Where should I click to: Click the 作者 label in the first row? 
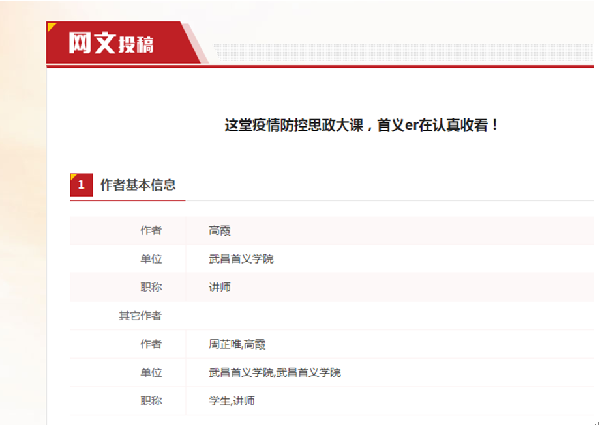(x=151, y=231)
